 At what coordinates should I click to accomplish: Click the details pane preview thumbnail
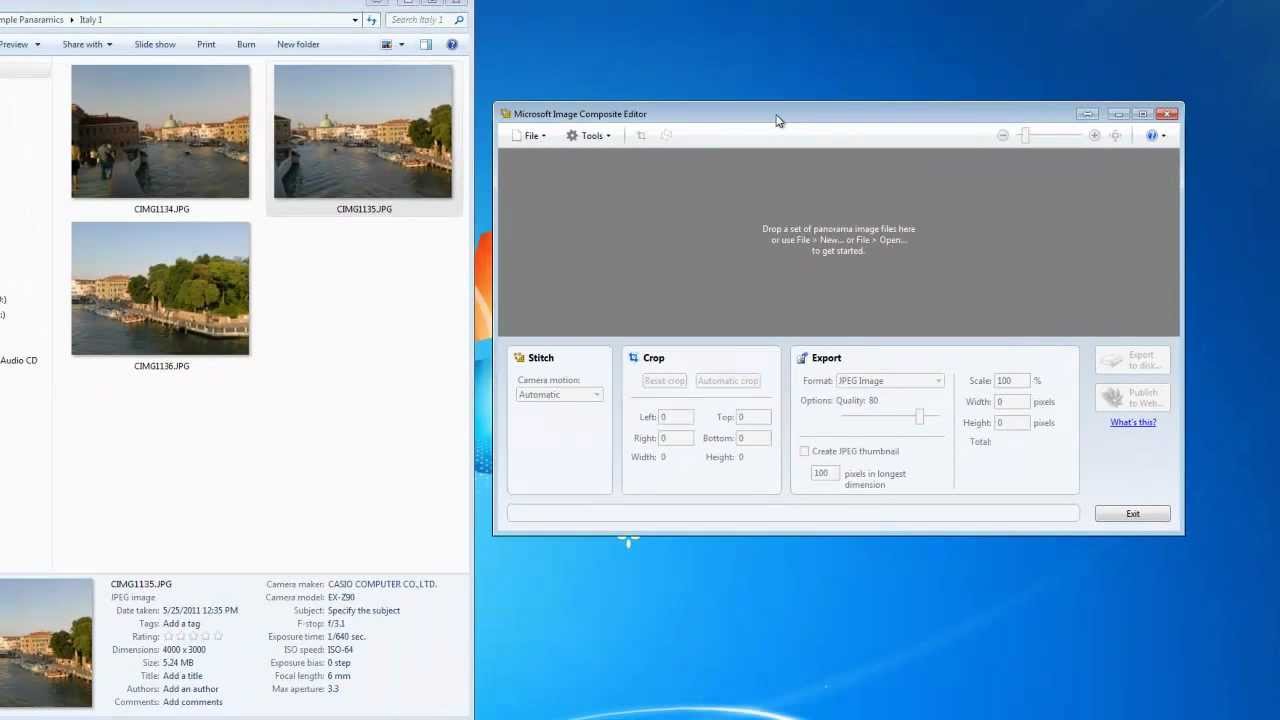point(46,643)
